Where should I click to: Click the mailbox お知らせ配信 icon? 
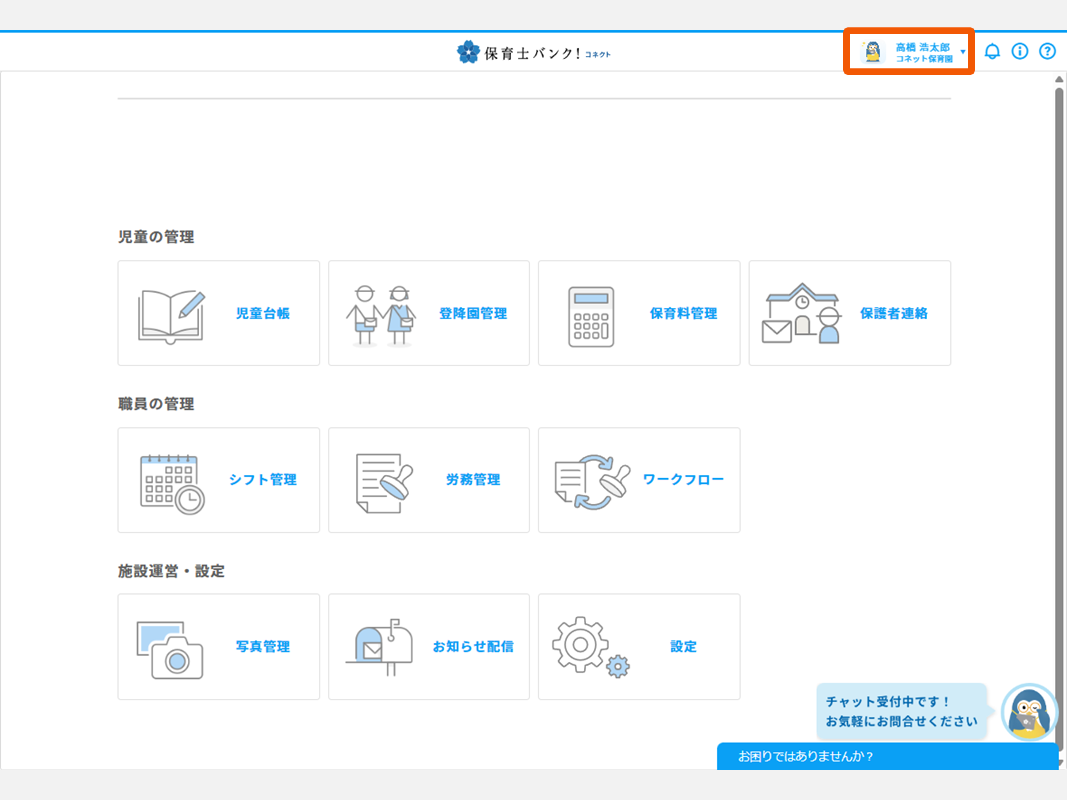pos(380,648)
